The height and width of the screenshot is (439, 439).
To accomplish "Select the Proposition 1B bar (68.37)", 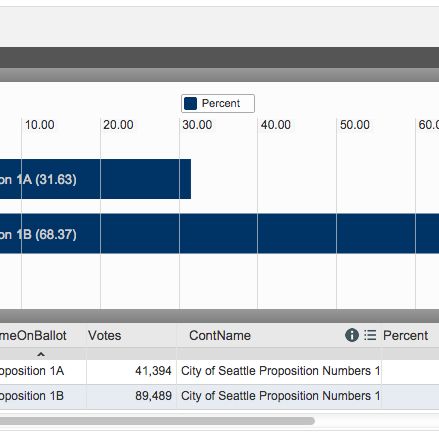I will [x=219, y=234].
